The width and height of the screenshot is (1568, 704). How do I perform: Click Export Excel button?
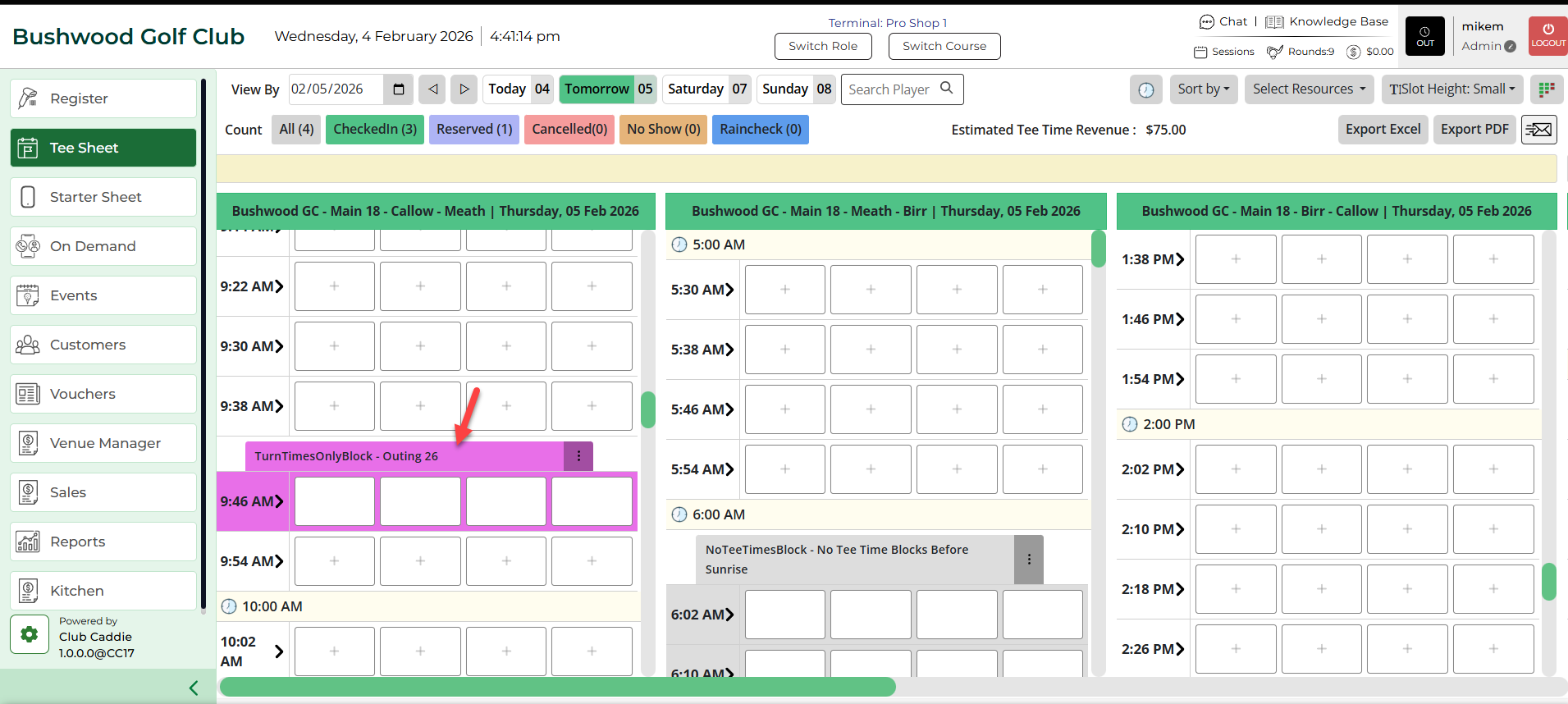point(1383,130)
